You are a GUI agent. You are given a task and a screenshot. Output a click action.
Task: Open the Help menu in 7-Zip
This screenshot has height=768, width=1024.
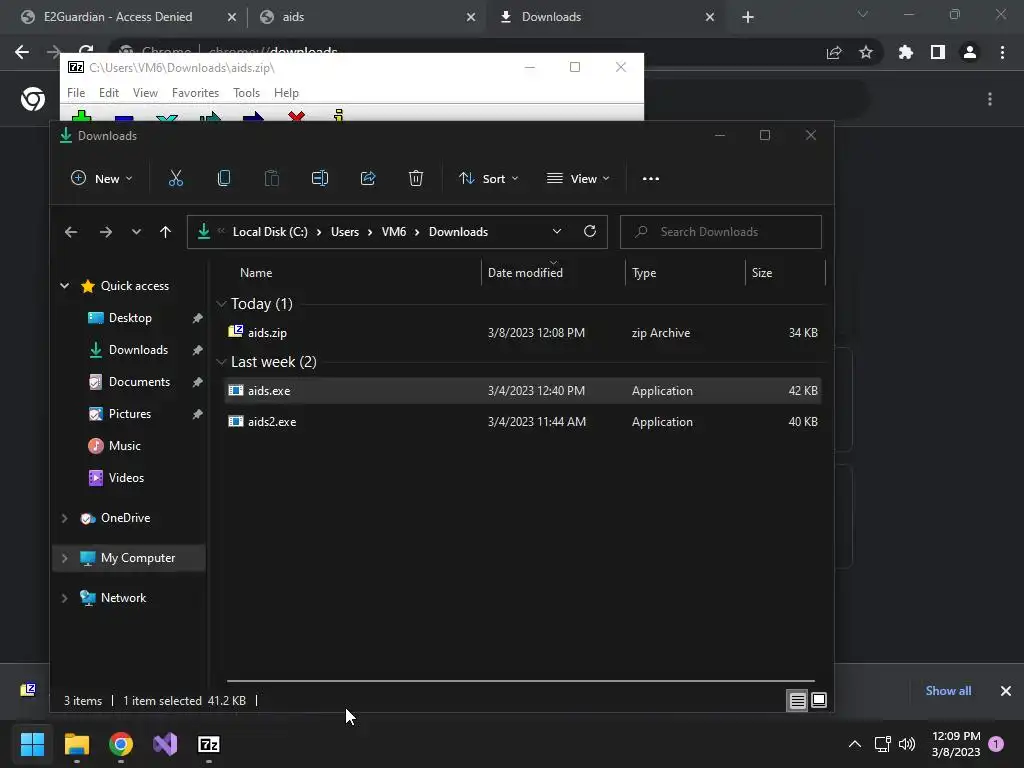286,93
